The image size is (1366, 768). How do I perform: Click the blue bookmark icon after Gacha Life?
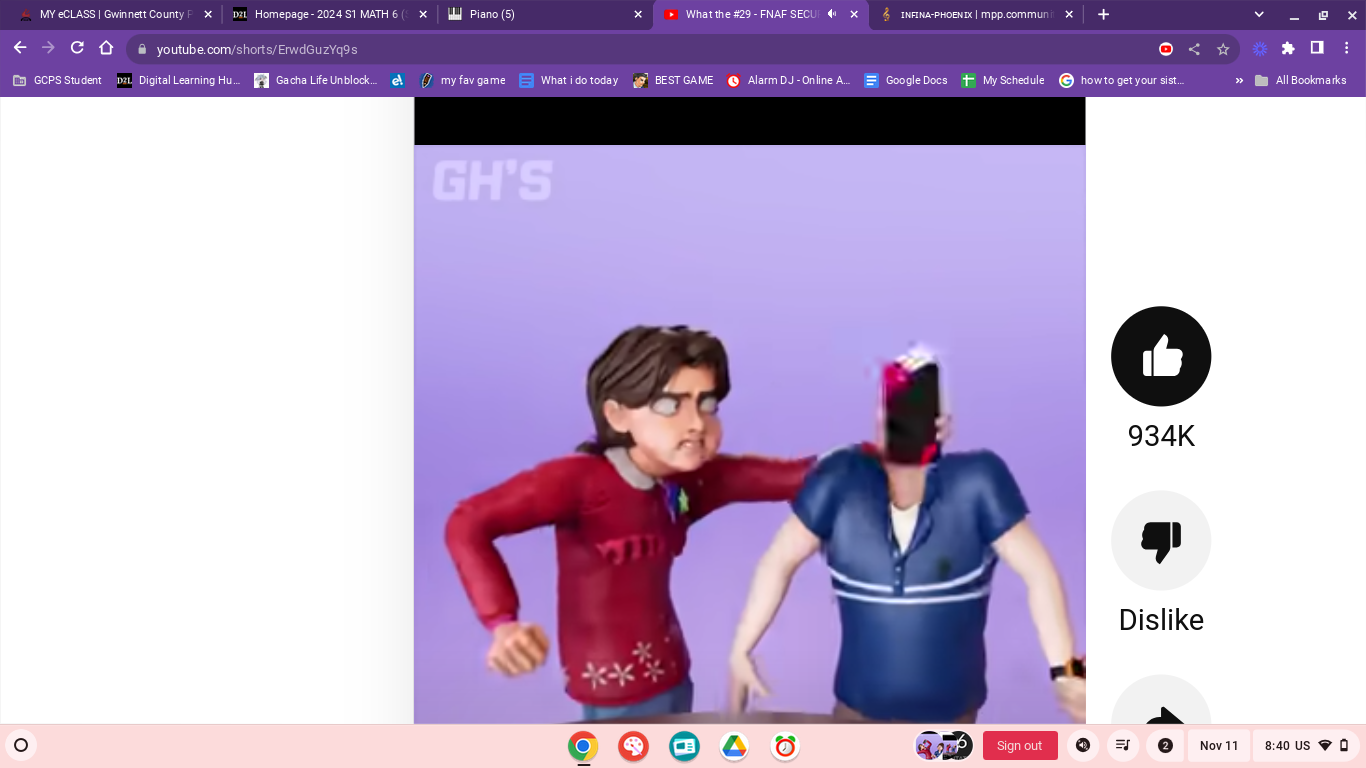coord(398,80)
